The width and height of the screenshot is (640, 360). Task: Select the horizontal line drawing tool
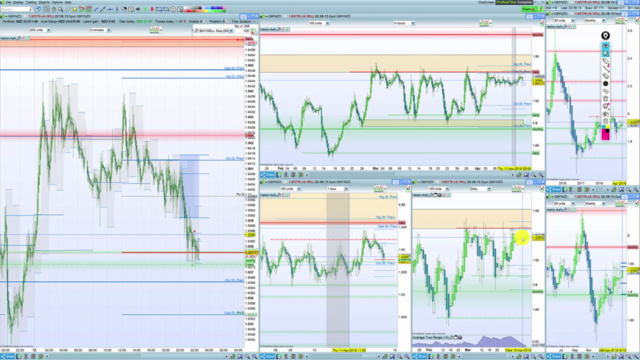click(x=110, y=9)
